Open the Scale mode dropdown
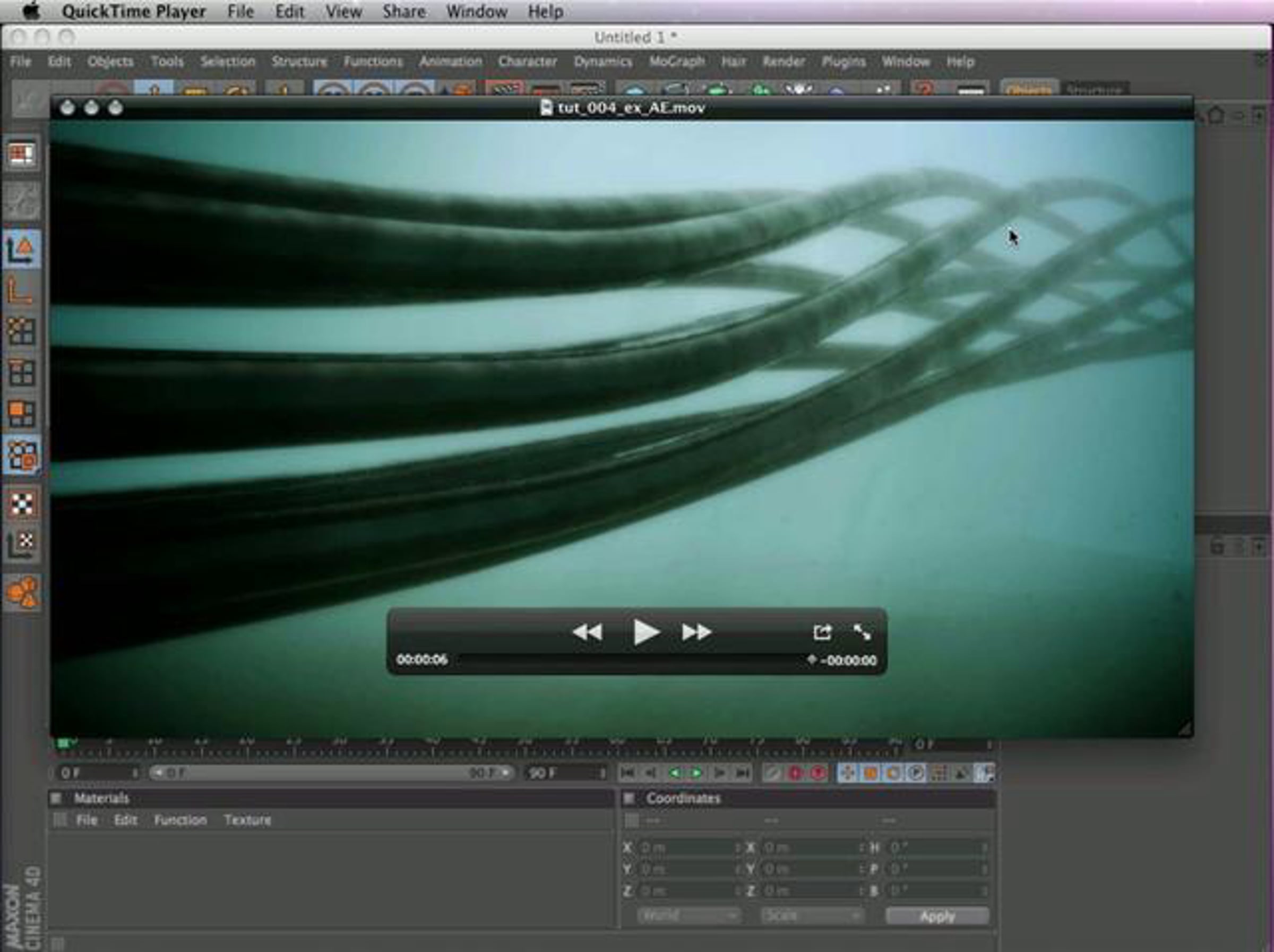 (x=812, y=915)
